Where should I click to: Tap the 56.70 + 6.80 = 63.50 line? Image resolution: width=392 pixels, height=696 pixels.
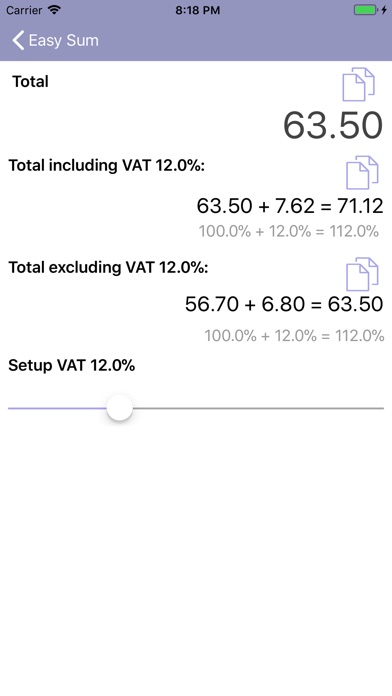click(284, 304)
